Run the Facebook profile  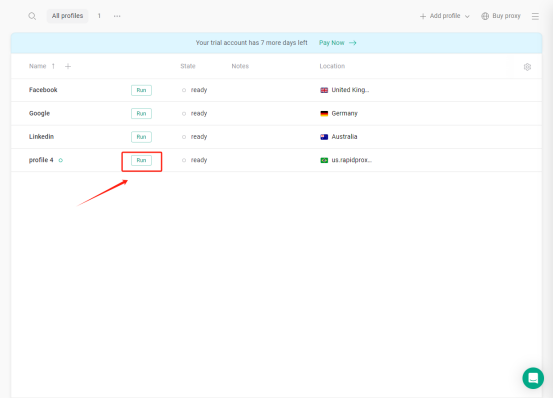click(141, 90)
